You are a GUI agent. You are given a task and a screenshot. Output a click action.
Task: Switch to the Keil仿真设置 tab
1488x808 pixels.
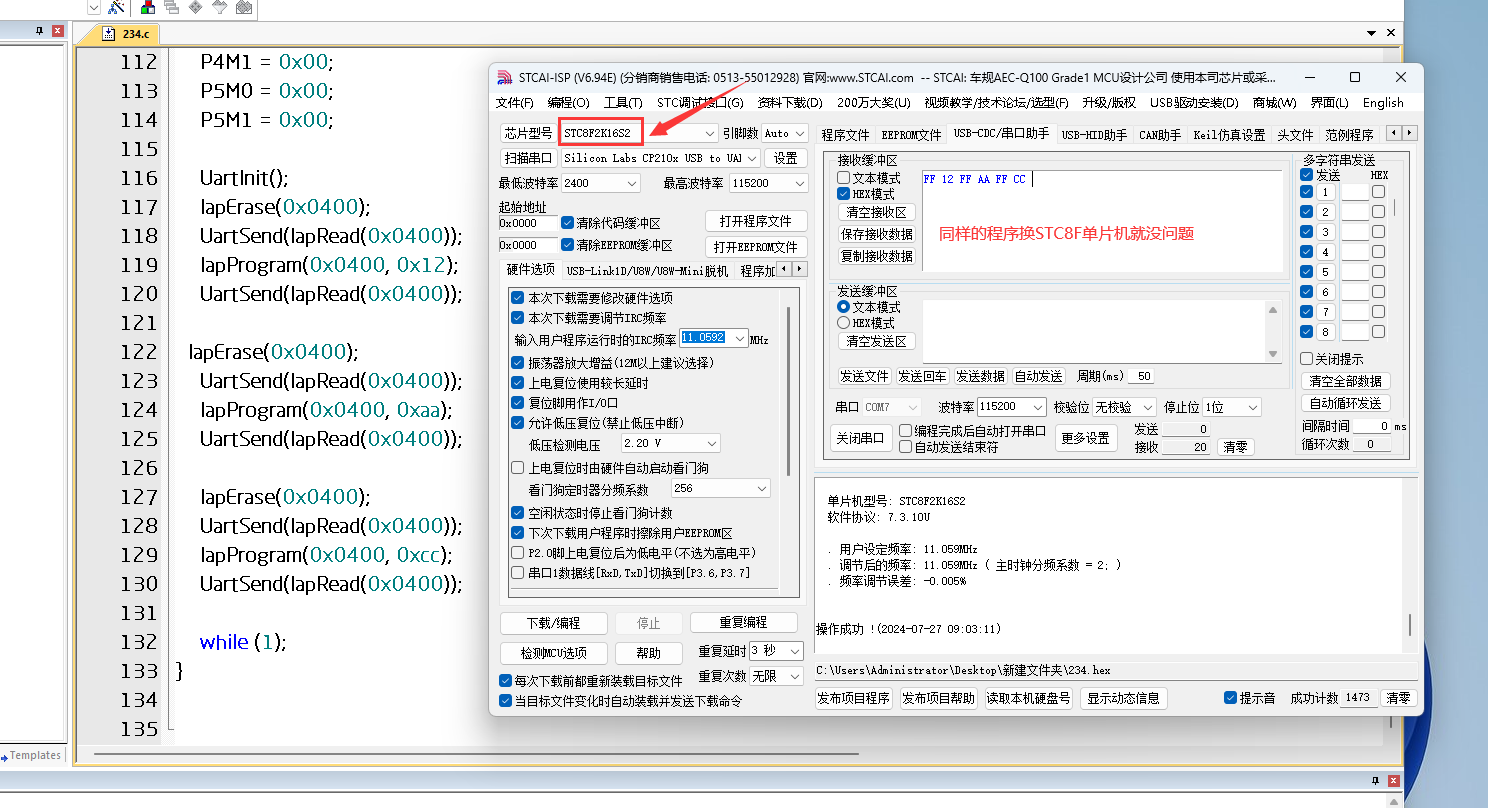click(1229, 135)
